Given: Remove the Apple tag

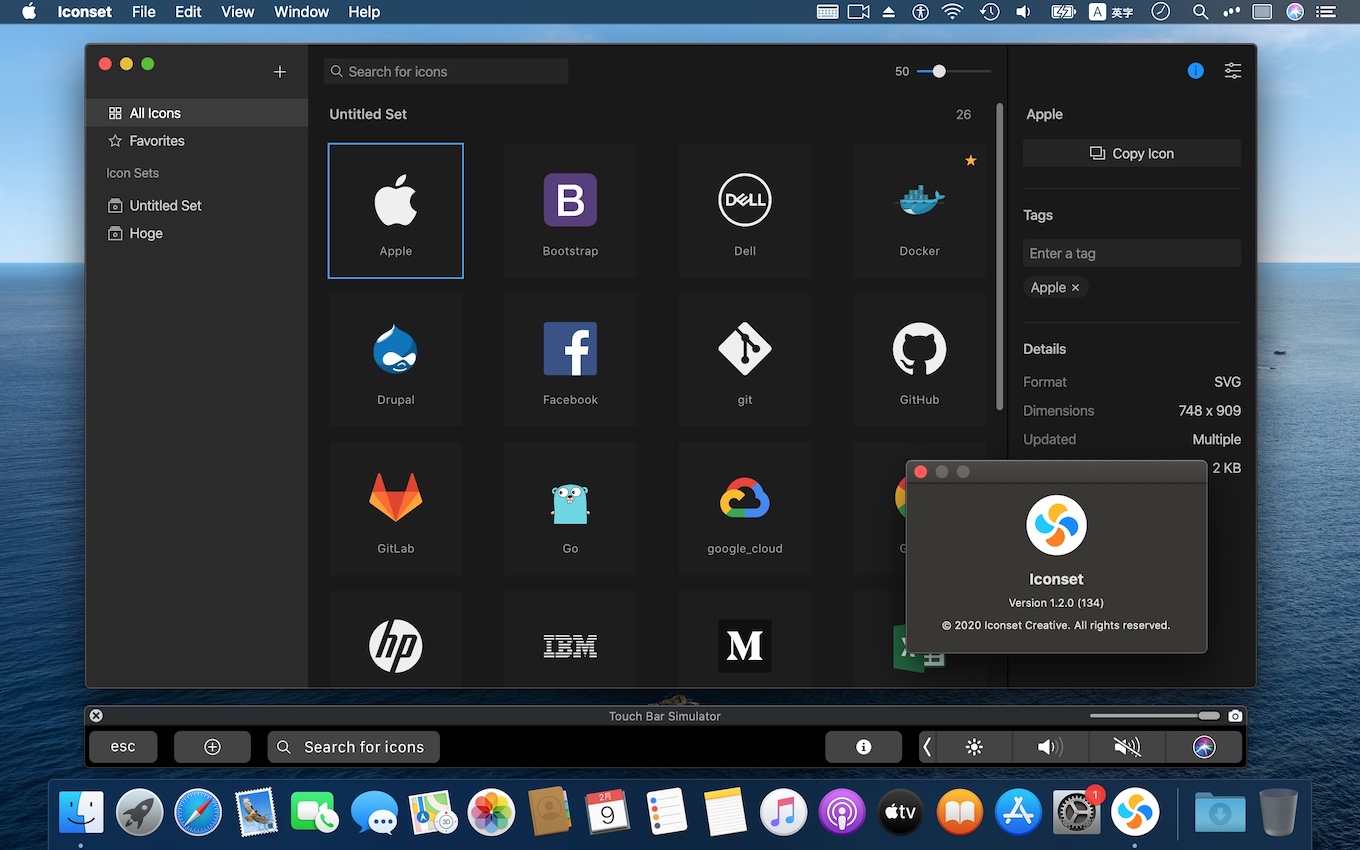Looking at the screenshot, I should tap(1076, 288).
